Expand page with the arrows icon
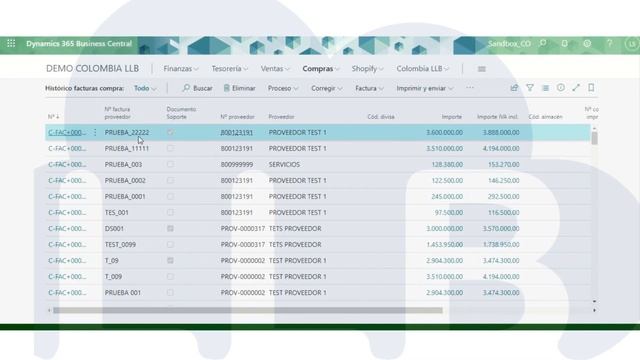The width and height of the screenshot is (640, 360). pos(576,88)
